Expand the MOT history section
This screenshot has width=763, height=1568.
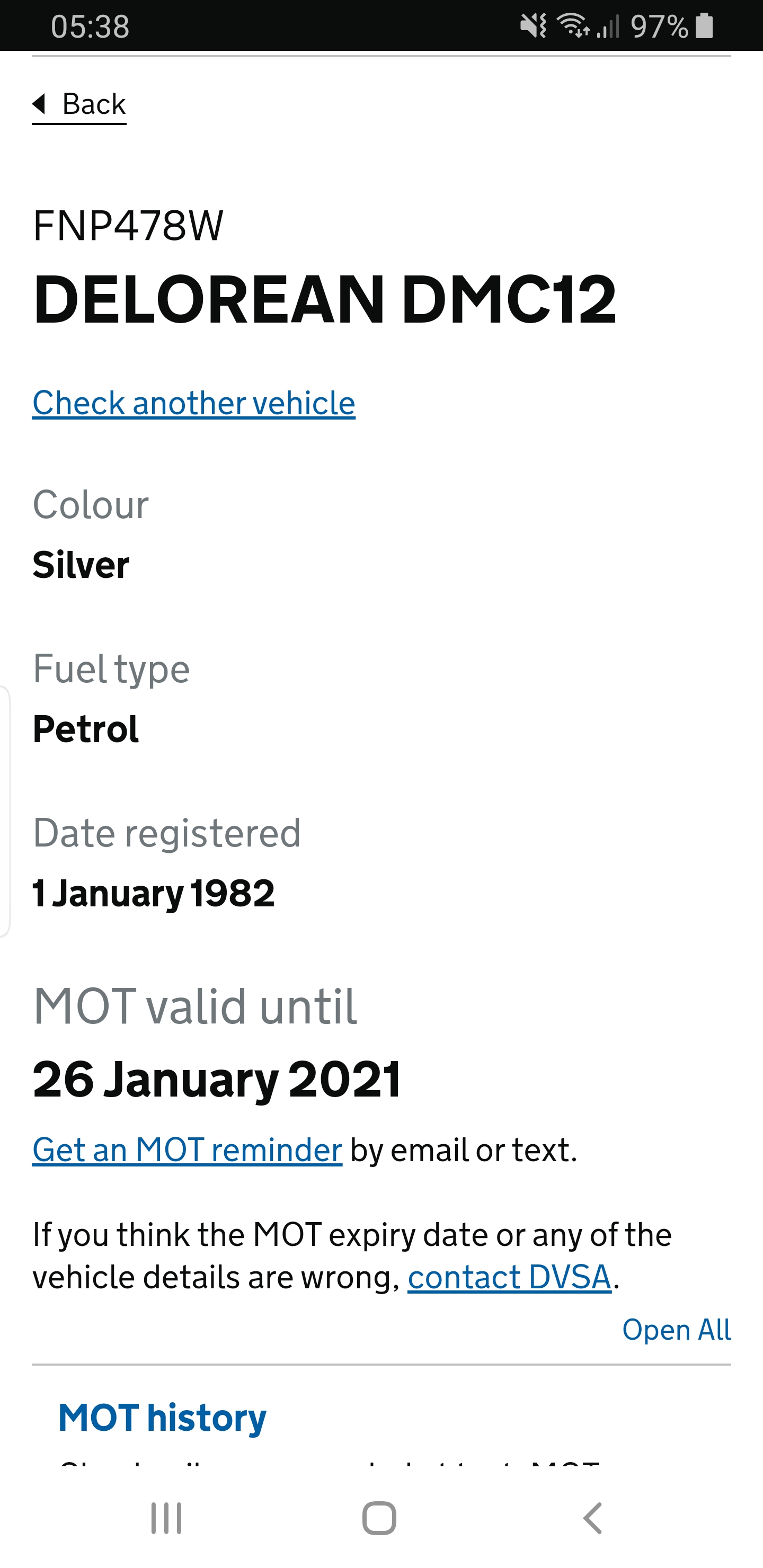[162, 1416]
